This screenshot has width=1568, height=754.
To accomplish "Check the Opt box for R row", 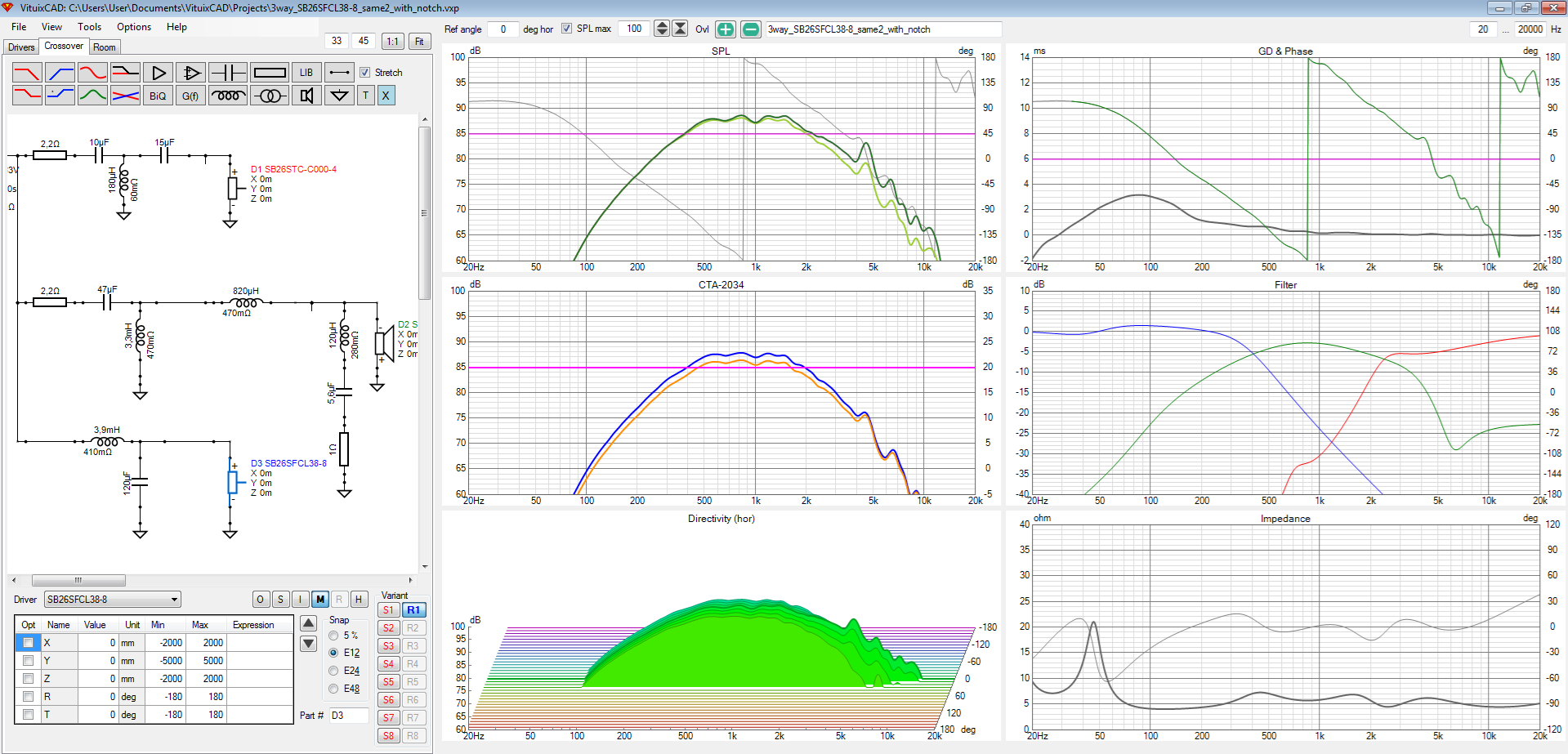I will 28,697.
